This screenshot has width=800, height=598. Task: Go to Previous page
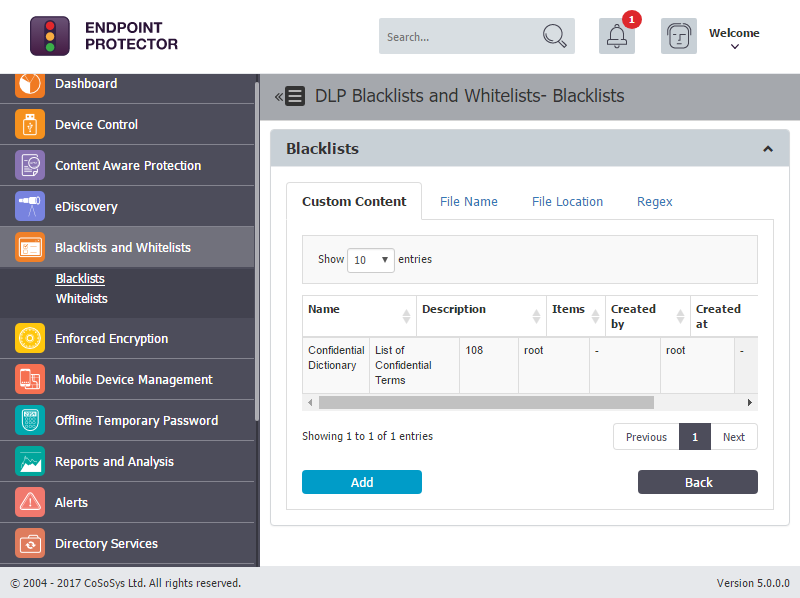click(646, 437)
